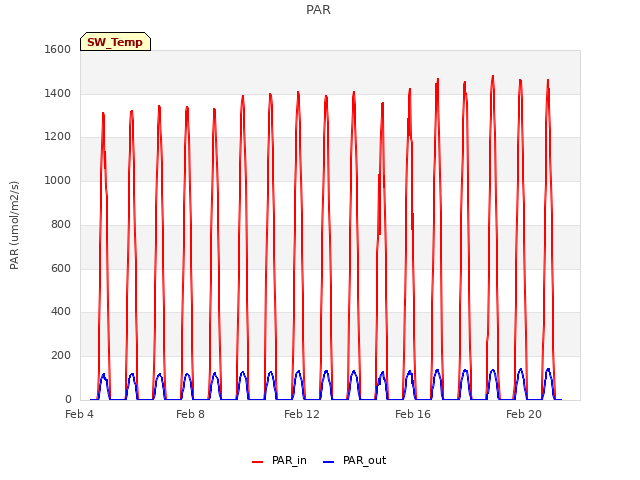The width and height of the screenshot is (640, 480).
Task: Click the red PAR_in legend swatch
Action: click(x=258, y=462)
